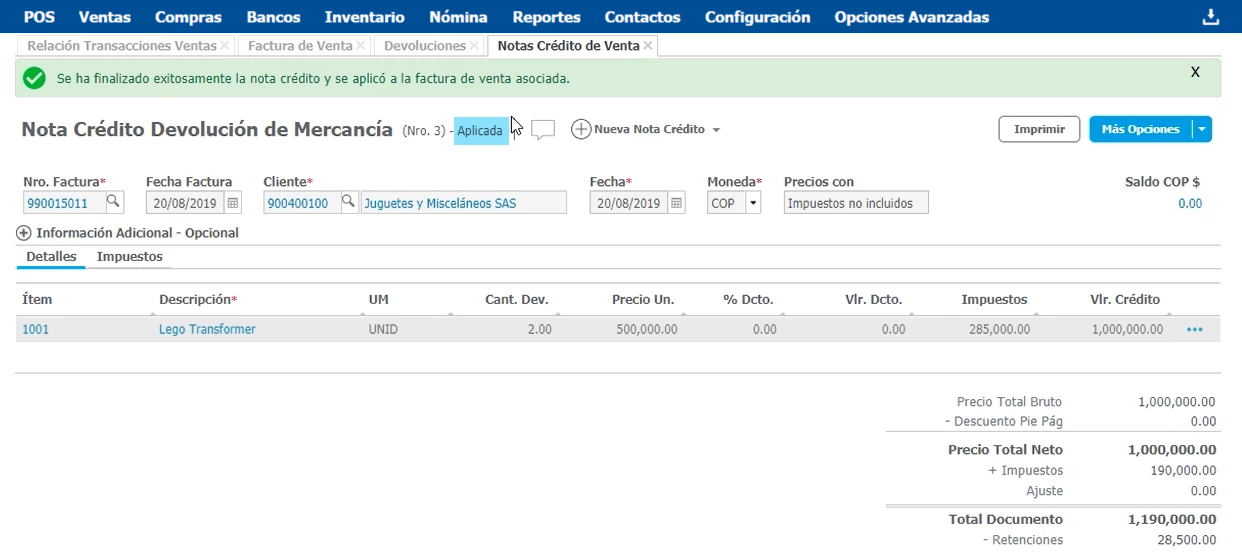Click the Imprimir button
The height and width of the screenshot is (554, 1242).
pyautogui.click(x=1039, y=129)
